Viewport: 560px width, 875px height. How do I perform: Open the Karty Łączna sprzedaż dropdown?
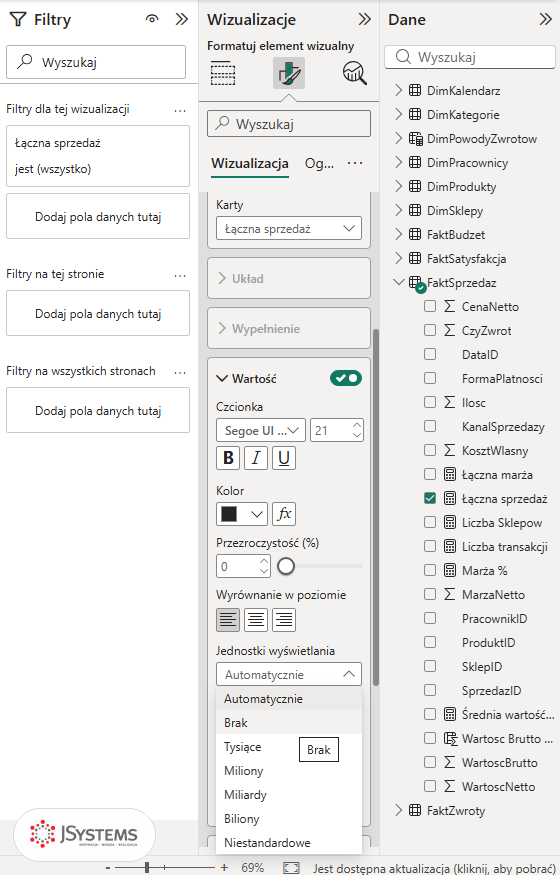(x=289, y=228)
